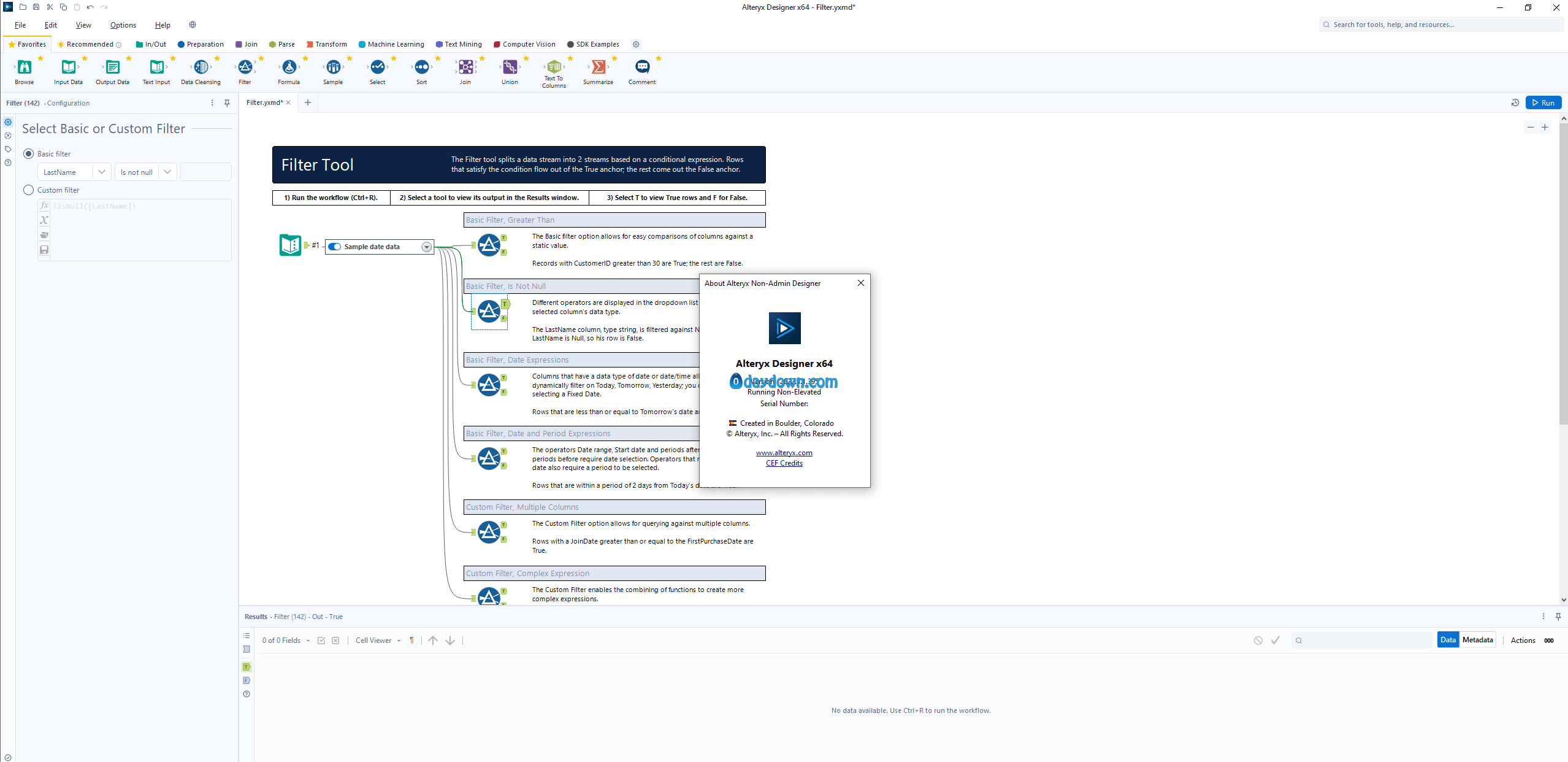Viewport: 1568px width, 762px height.
Task: Select the Browse tool icon
Action: (25, 67)
